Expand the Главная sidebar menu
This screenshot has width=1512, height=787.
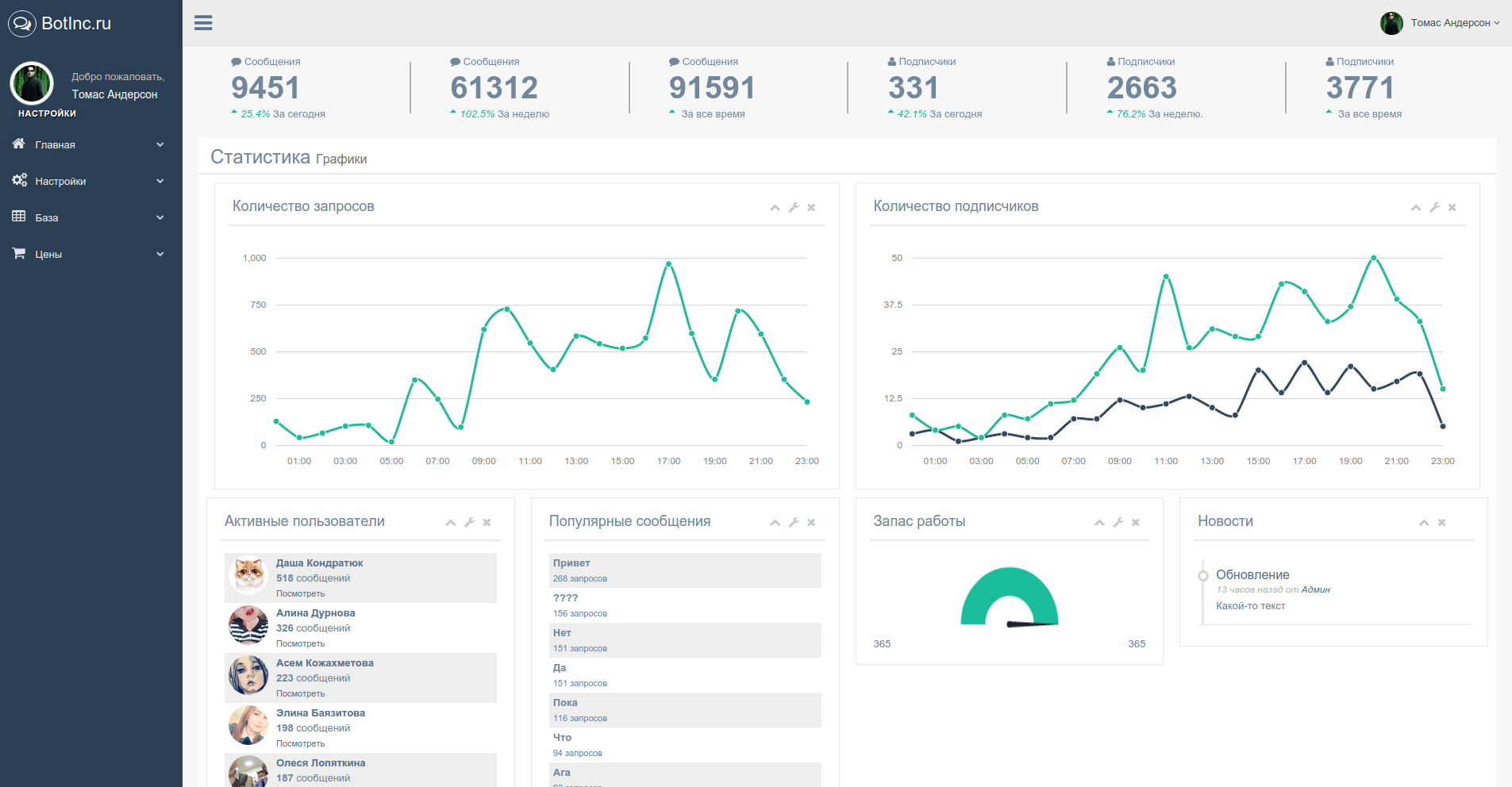pos(87,144)
